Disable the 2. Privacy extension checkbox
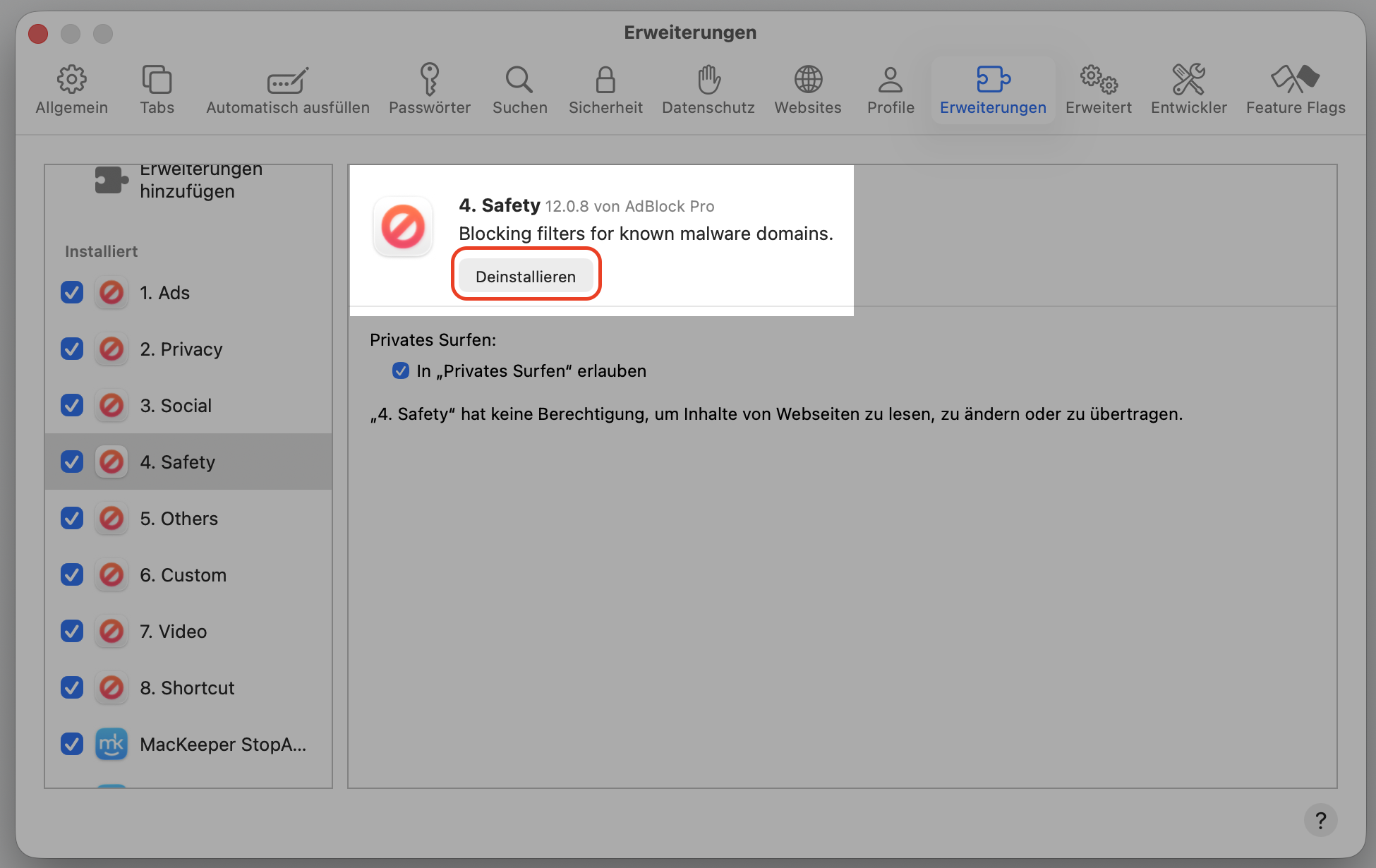 point(72,349)
